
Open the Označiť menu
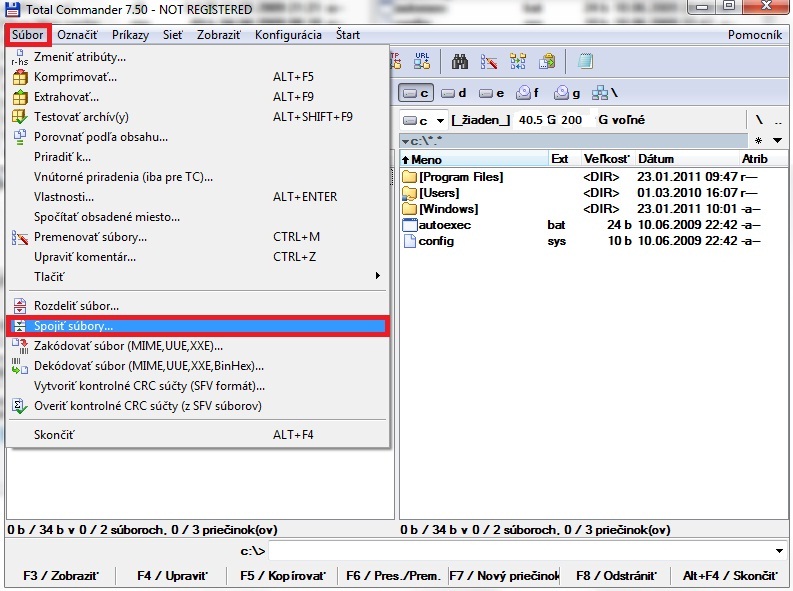77,35
